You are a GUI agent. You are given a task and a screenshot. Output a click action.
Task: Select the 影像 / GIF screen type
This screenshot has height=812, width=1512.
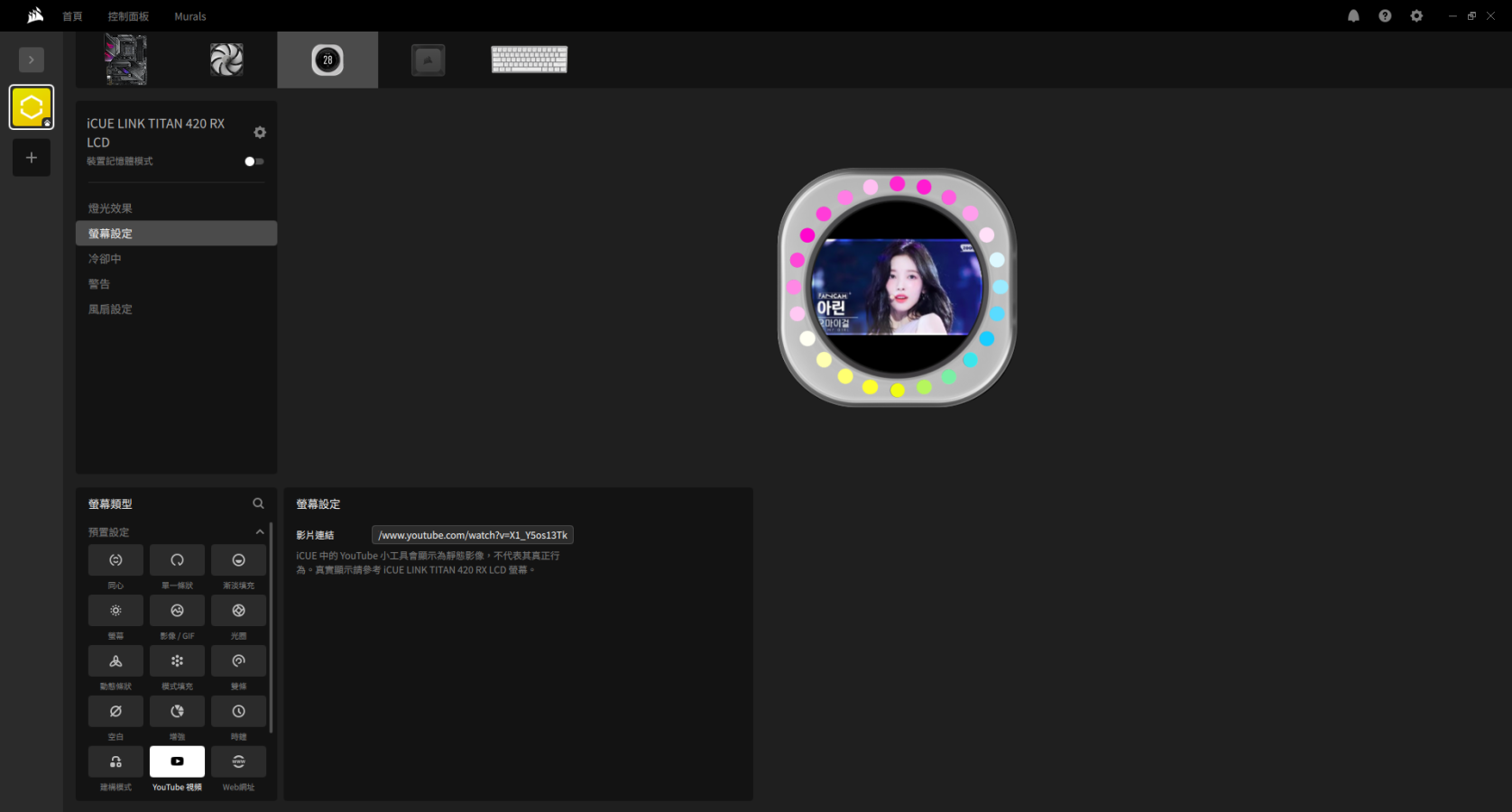177,611
